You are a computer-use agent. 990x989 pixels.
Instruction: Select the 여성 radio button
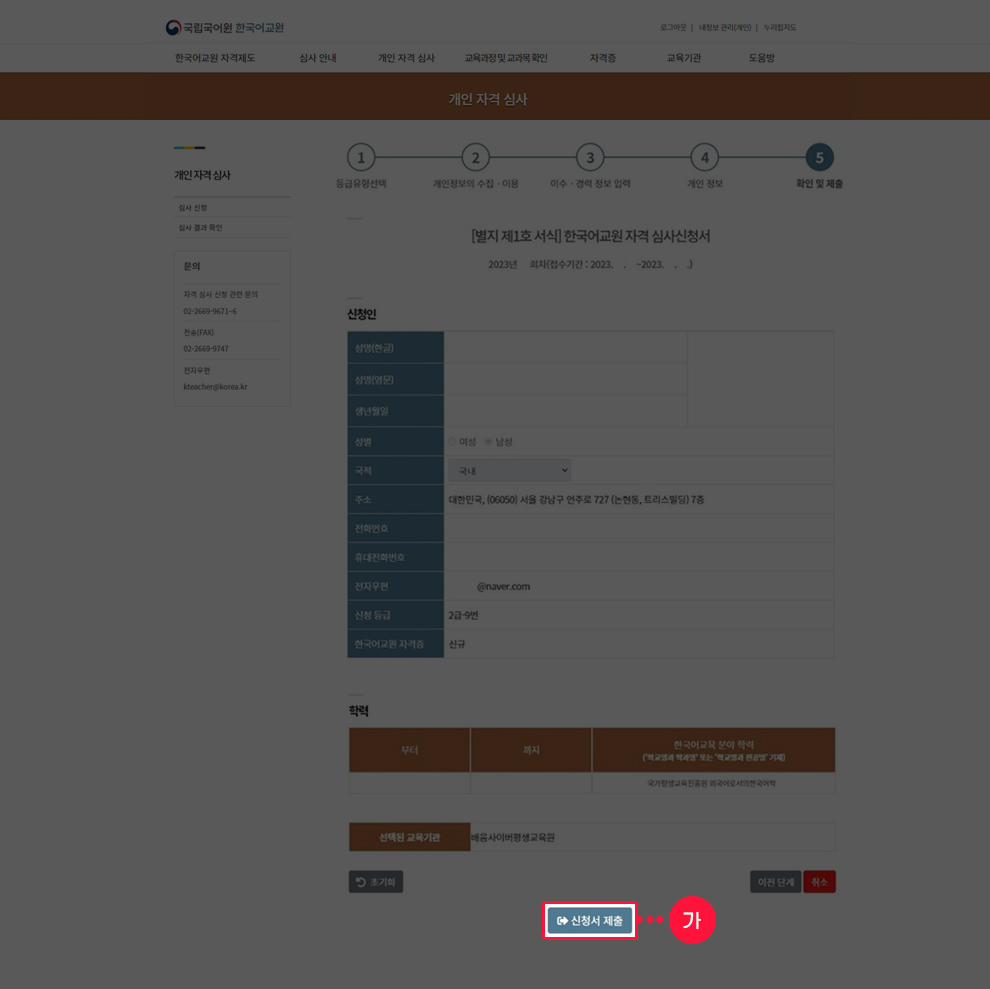pos(452,441)
